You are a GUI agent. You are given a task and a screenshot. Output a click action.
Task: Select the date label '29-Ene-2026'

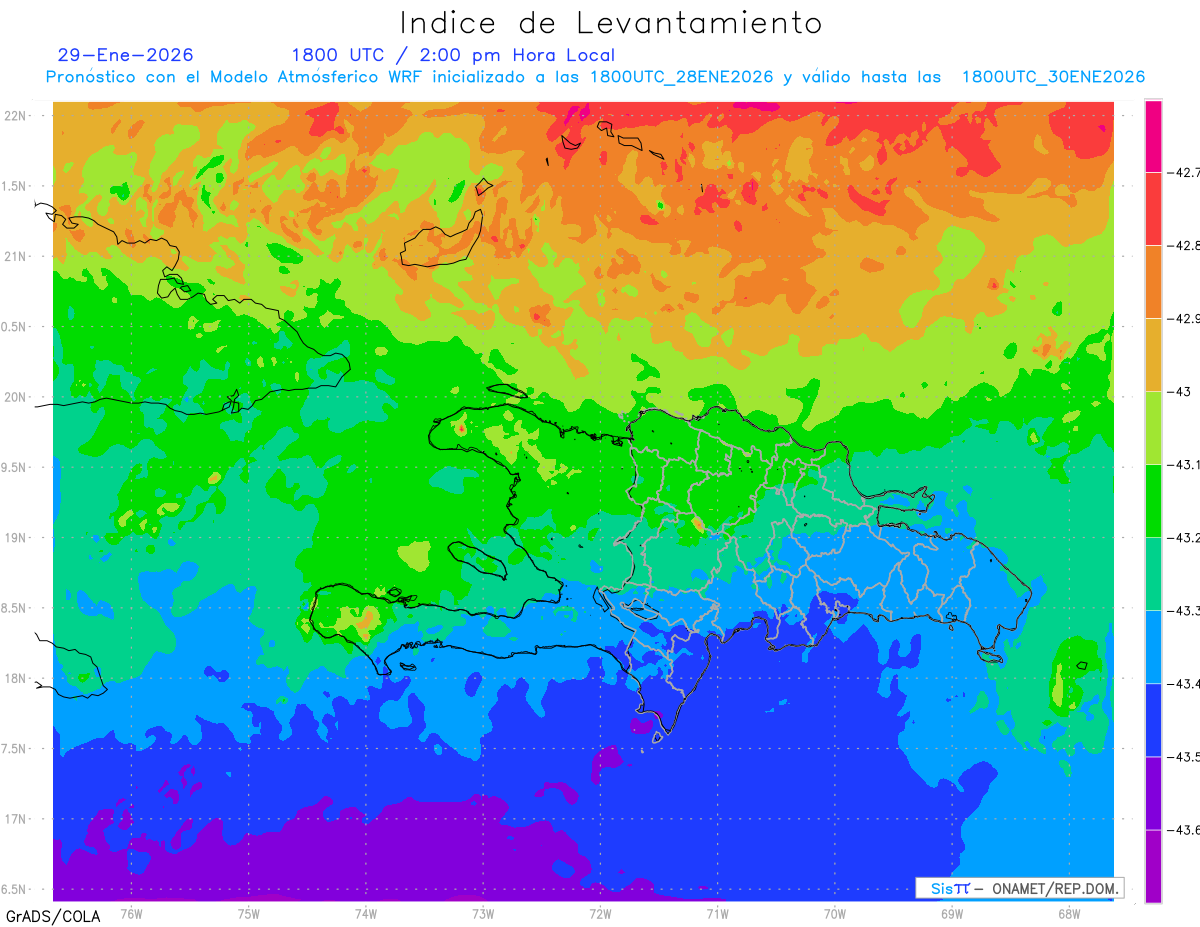(126, 55)
